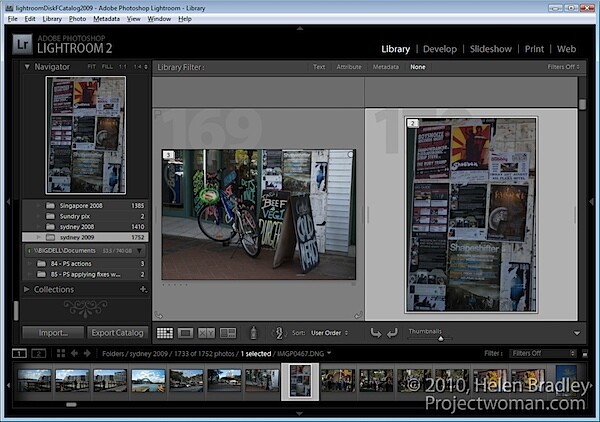Select 84 - PS actions folder
Viewport: 600px width, 422px height.
click(86, 264)
